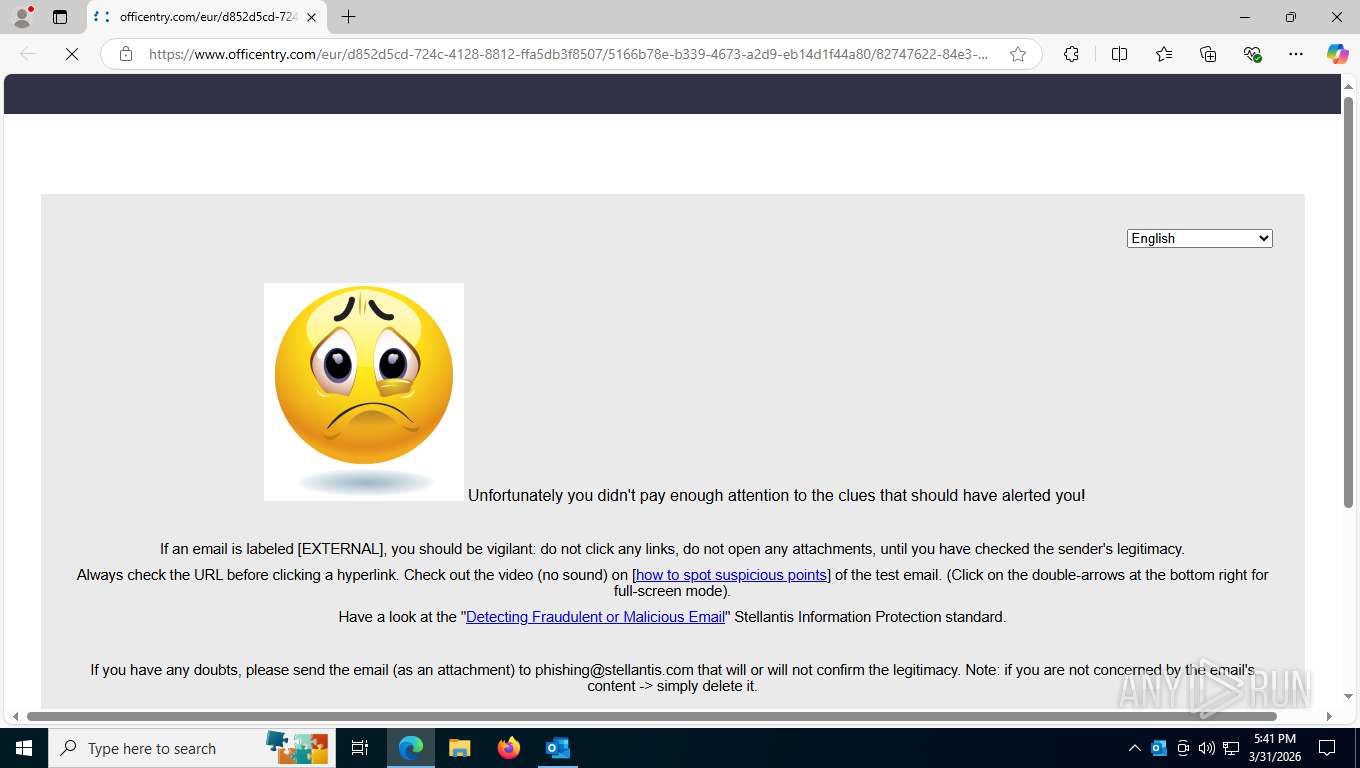Open Settings and more menu

(1296, 54)
